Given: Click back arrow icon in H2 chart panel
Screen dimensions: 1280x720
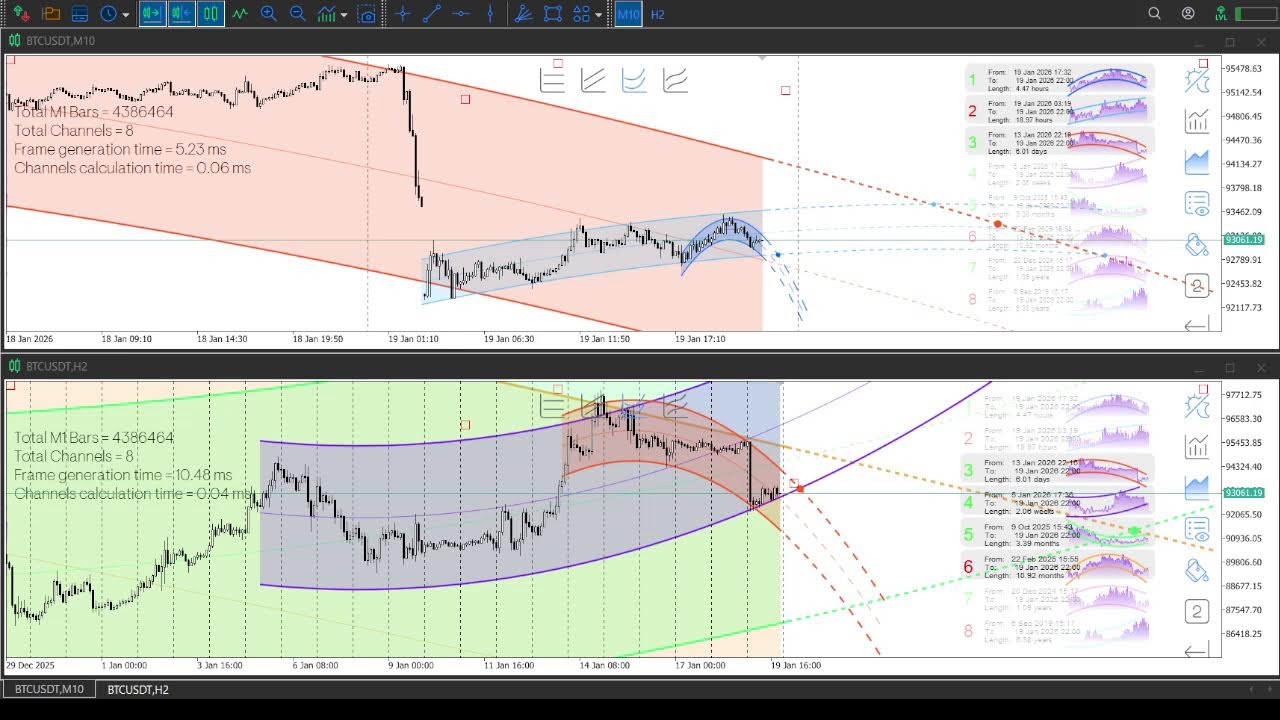Looking at the screenshot, I should (1196, 651).
